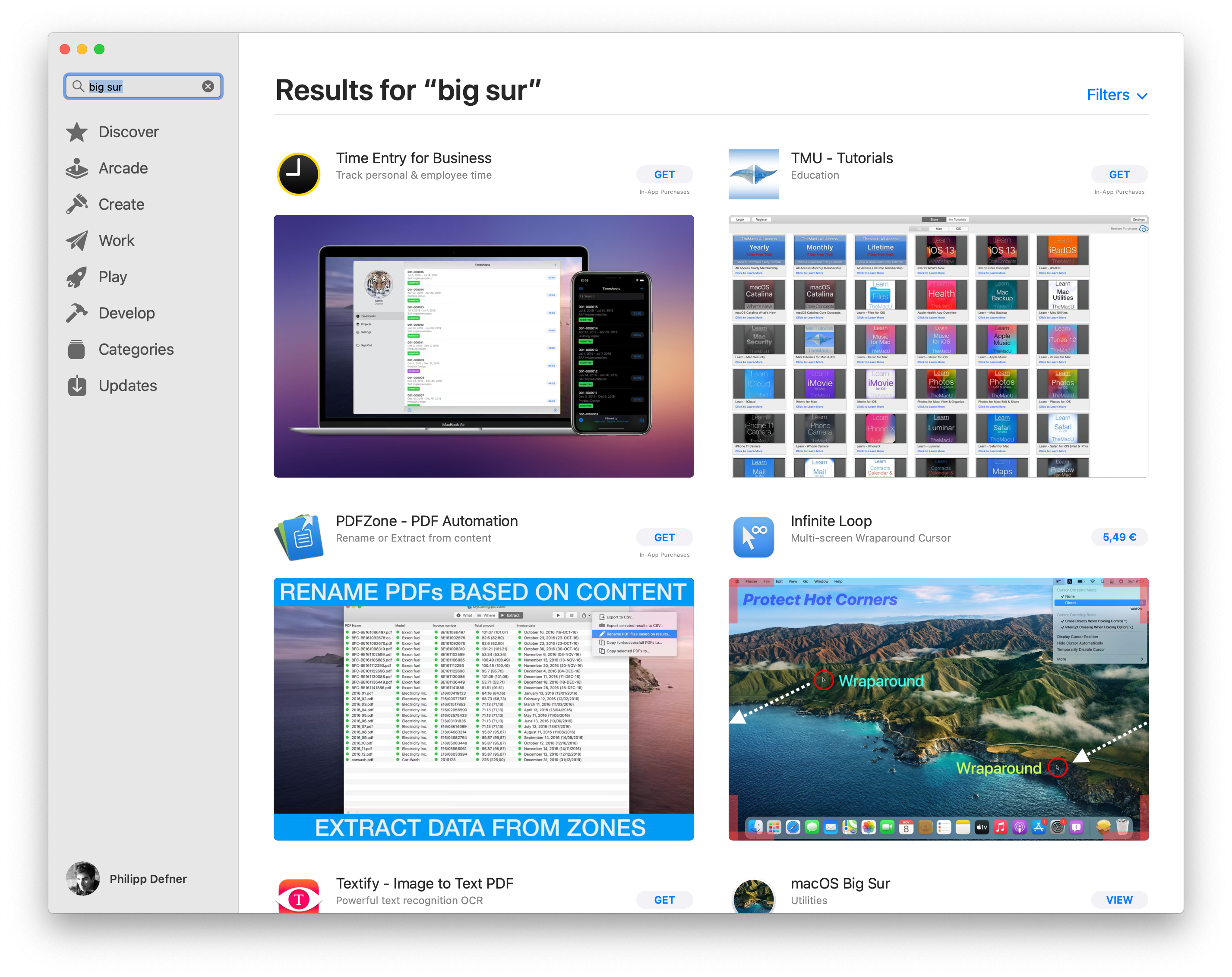Image resolution: width=1232 pixels, height=977 pixels.
Task: Open Develop hammer icon in sidebar
Action: pos(76,313)
